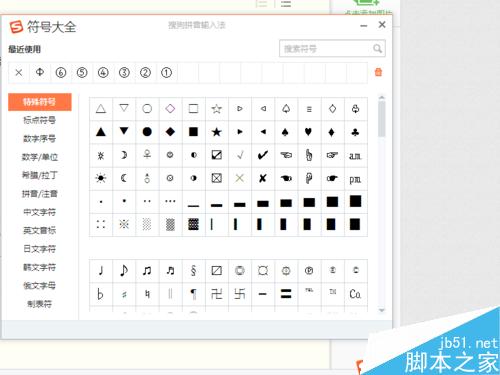The width and height of the screenshot is (500, 375).
Task: Minimize the 符号大全 window
Action: [x=364, y=25]
